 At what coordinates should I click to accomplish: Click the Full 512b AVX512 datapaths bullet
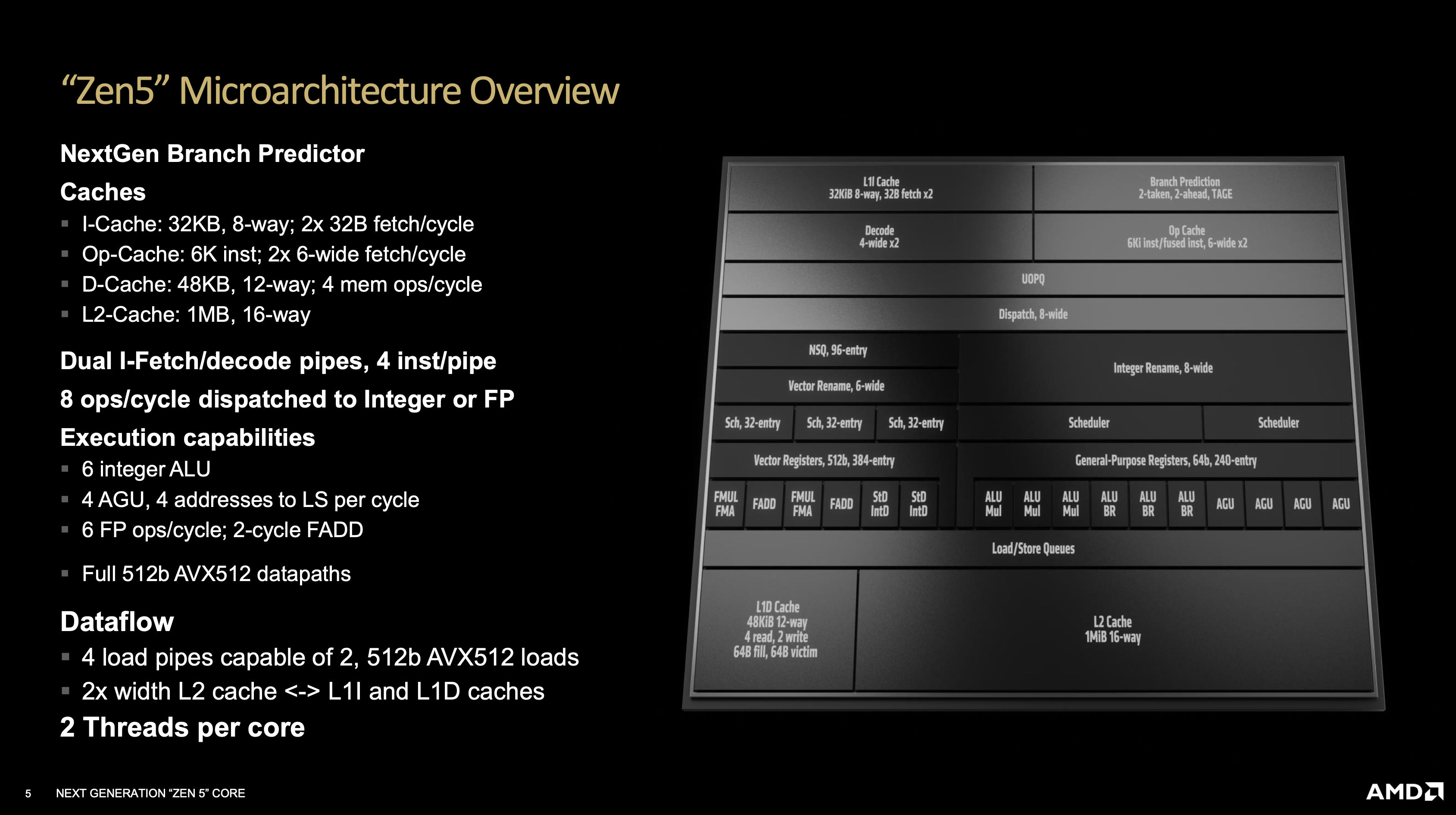coord(216,574)
